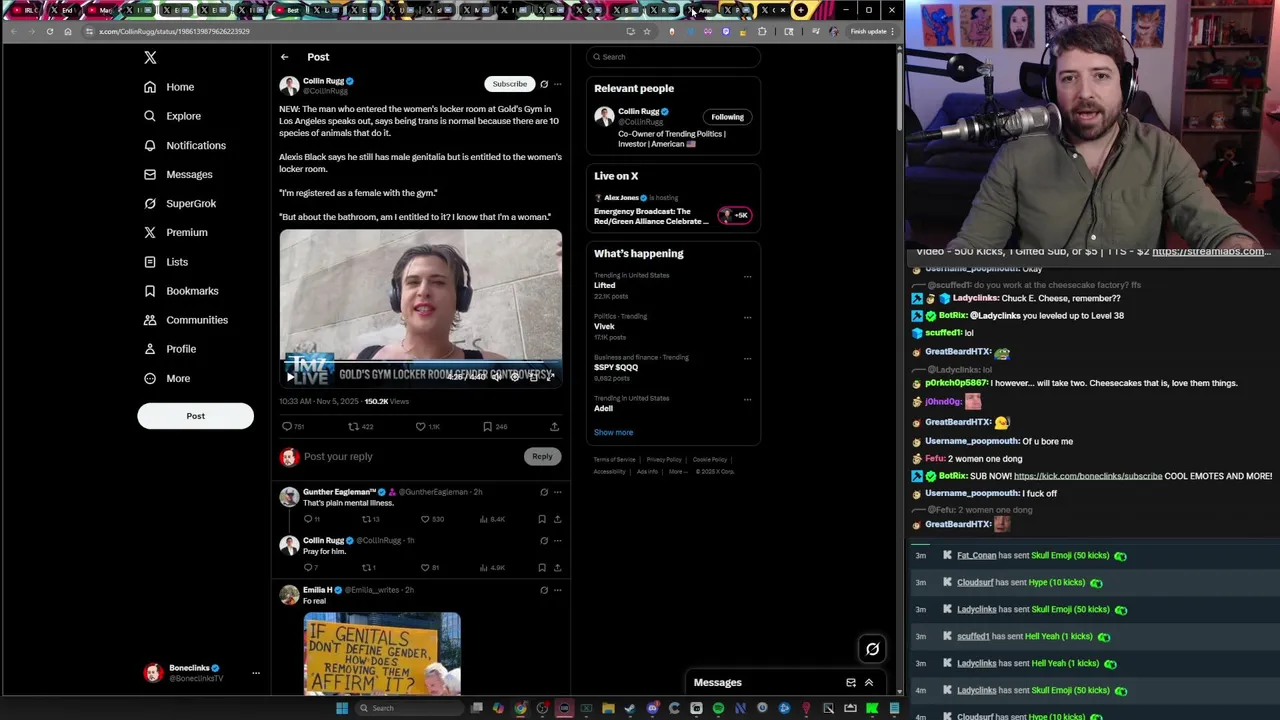The image size is (1280, 720).
Task: Bookmark the 'Pray for him.' reply
Action: 542,568
